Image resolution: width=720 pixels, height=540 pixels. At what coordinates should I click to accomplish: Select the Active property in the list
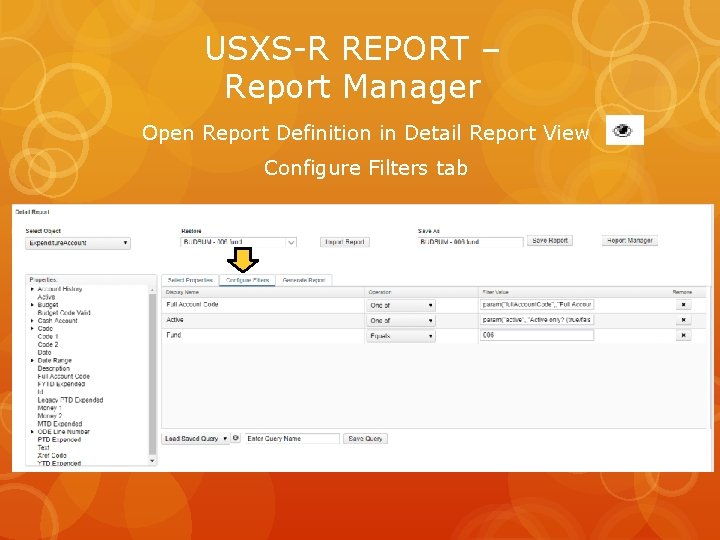tap(46, 297)
